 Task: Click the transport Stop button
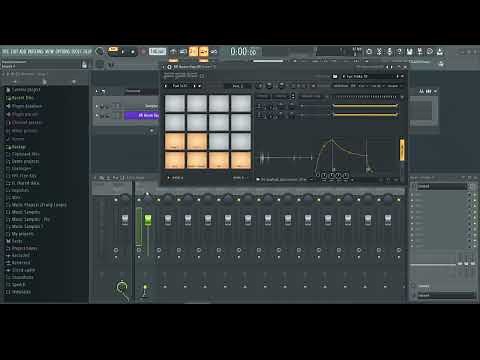click(x=132, y=52)
